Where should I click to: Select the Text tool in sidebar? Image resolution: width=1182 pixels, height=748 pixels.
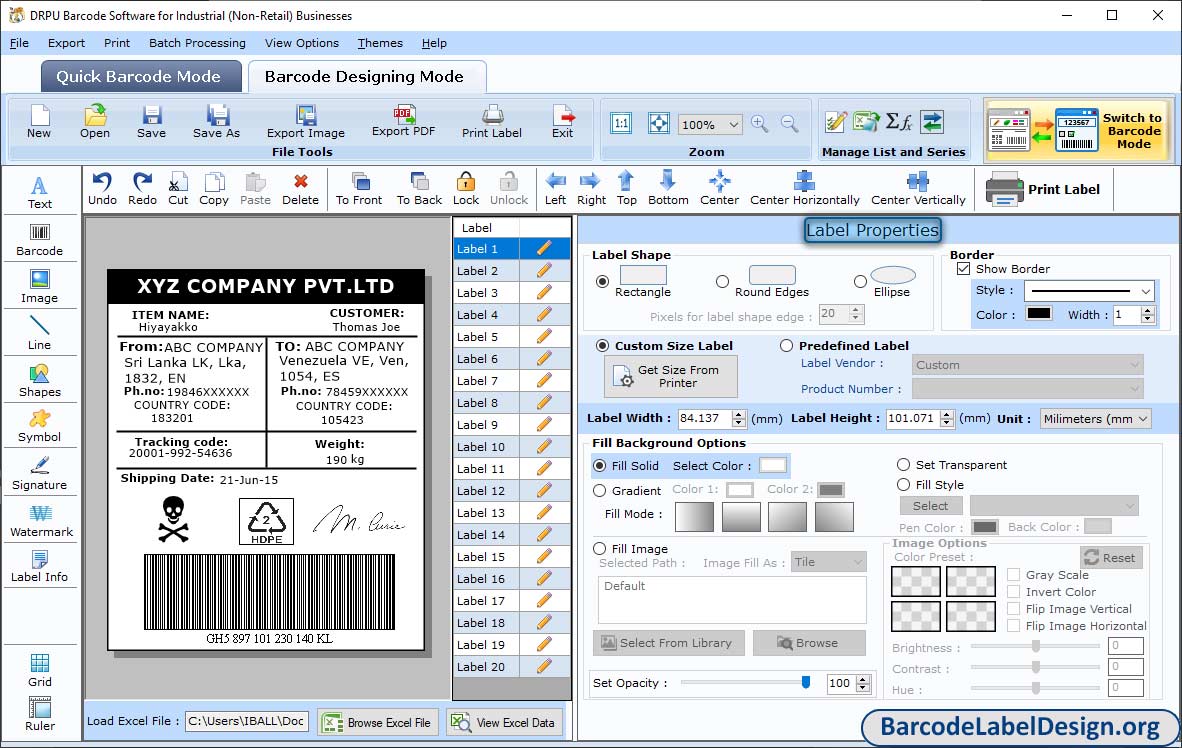pos(39,192)
